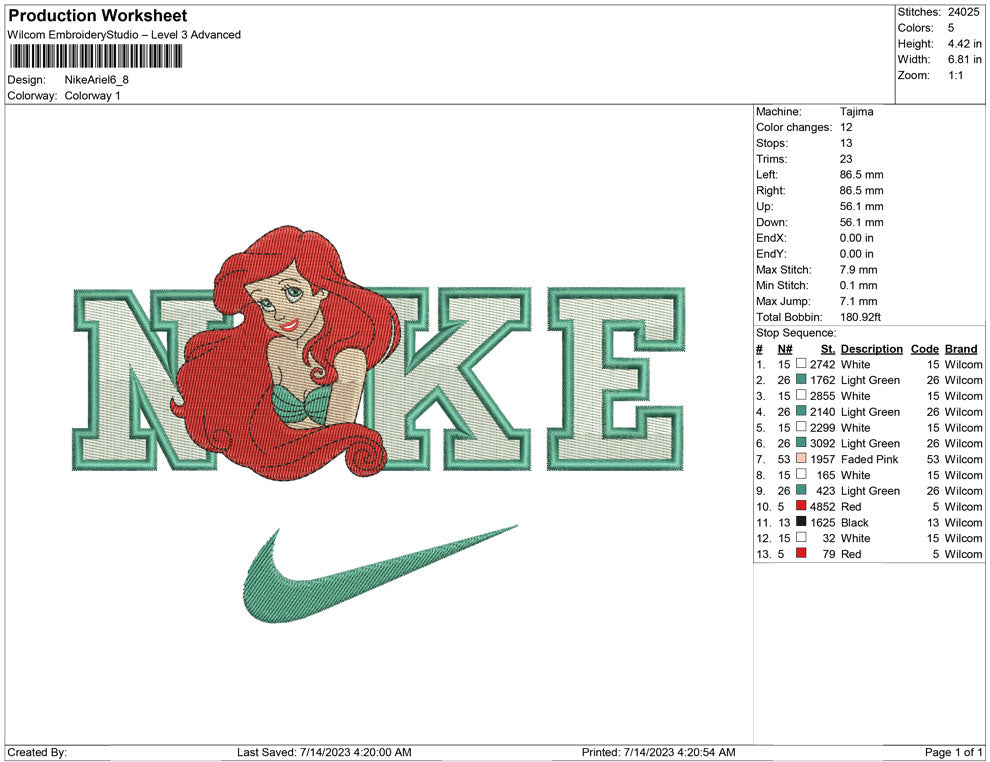Click the 'Production Worksheet' title
This screenshot has width=990, height=762.
click(x=98, y=16)
